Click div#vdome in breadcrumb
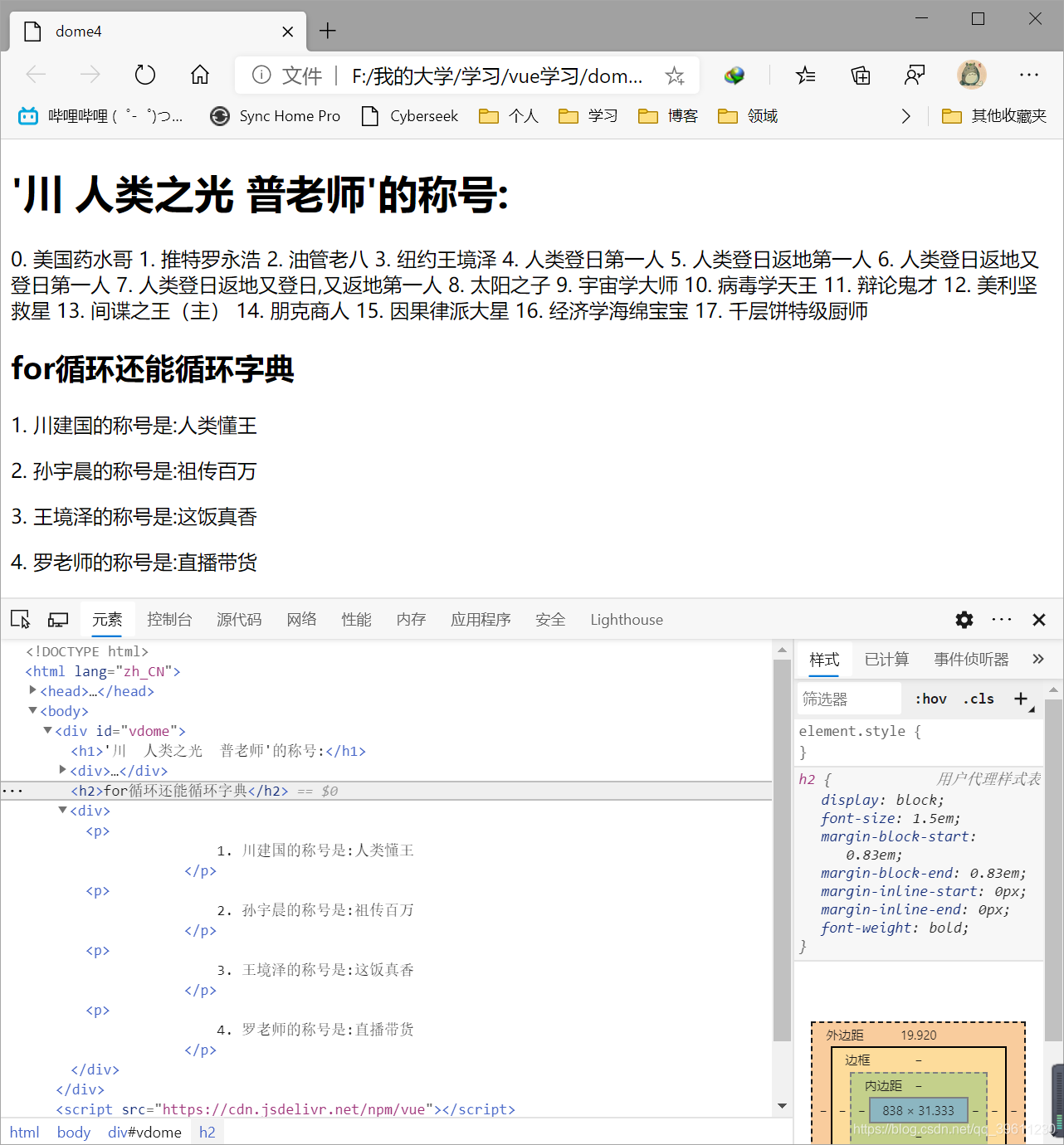This screenshot has width=1064, height=1145. [x=144, y=1132]
